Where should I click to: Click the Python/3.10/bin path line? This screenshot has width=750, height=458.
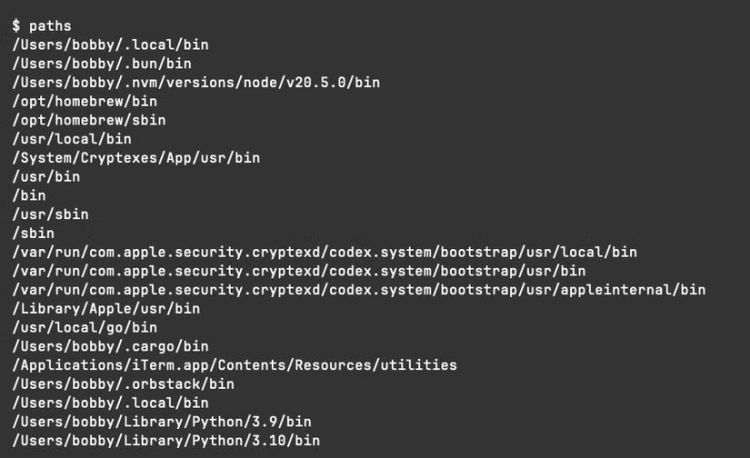(166, 441)
